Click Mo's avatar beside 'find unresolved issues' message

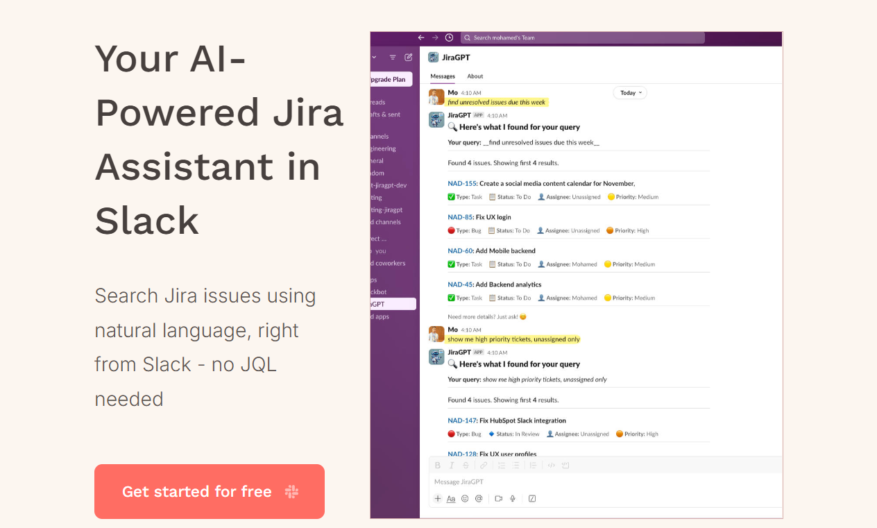[x=436, y=97]
